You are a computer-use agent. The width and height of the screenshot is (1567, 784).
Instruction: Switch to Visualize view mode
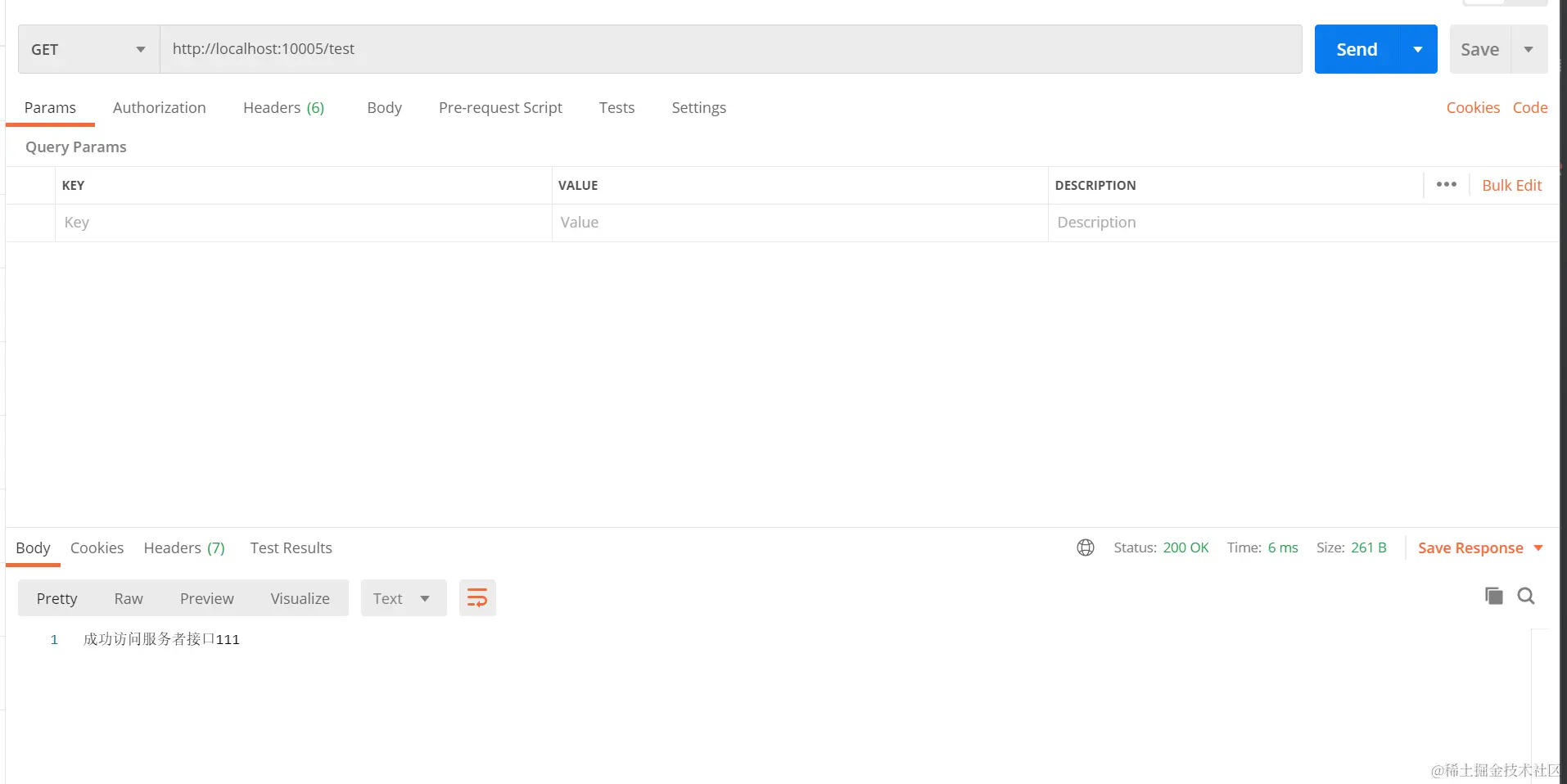click(x=300, y=598)
